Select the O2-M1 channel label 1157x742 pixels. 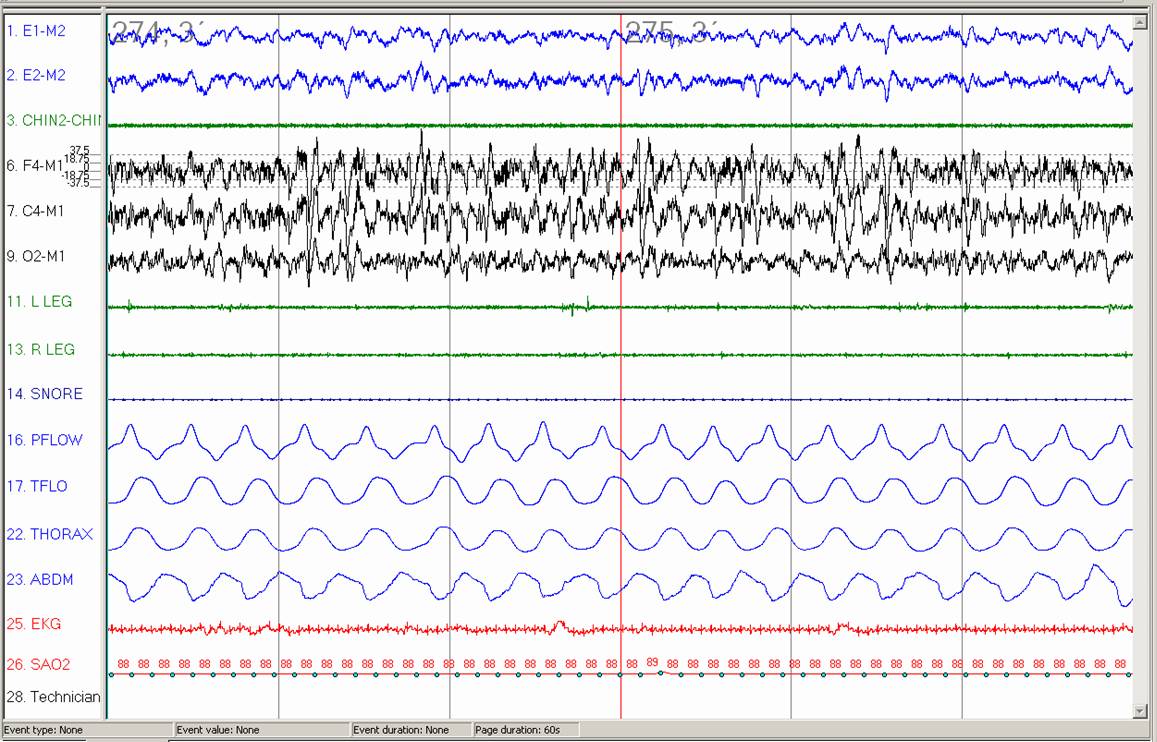(x=36, y=256)
